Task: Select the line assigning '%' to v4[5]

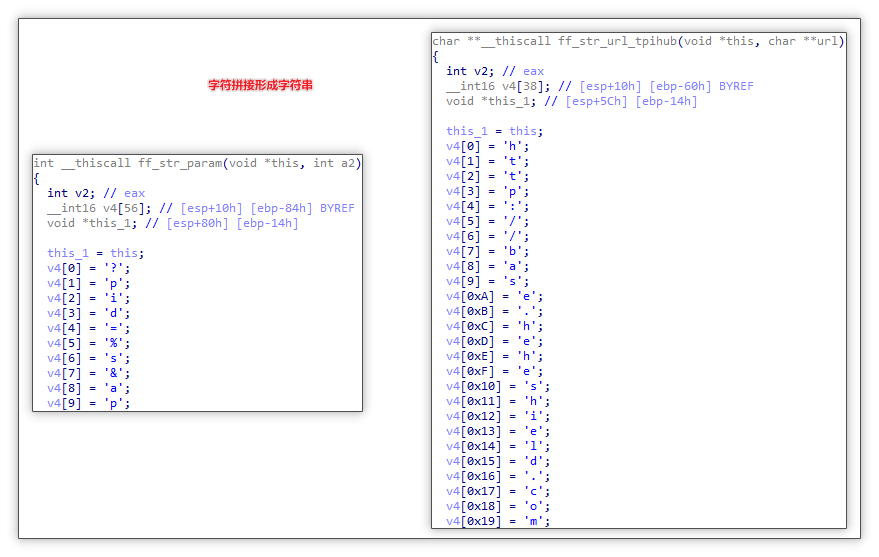Action: click(89, 343)
